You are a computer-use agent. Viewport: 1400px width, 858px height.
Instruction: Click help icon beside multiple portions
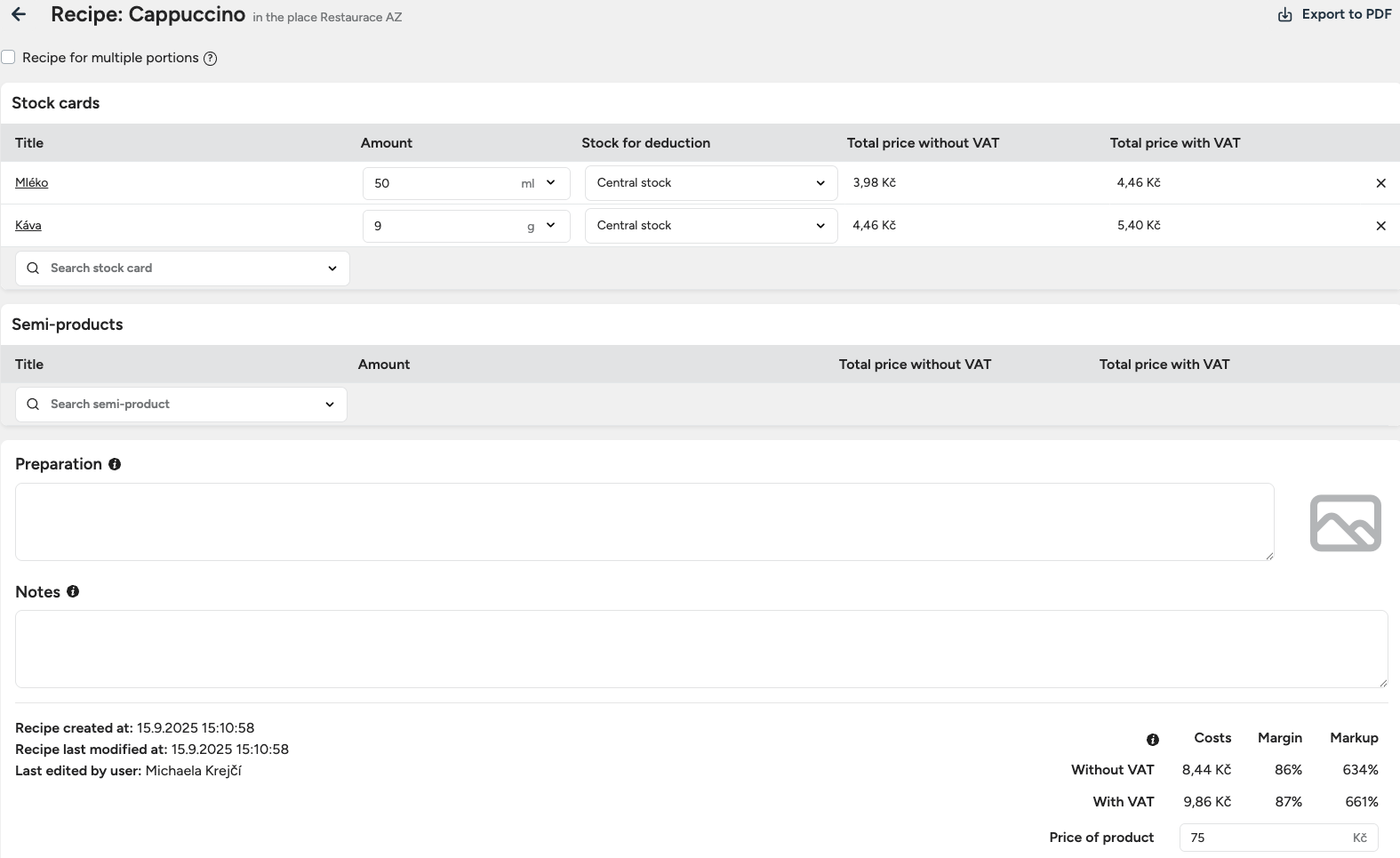[210, 59]
